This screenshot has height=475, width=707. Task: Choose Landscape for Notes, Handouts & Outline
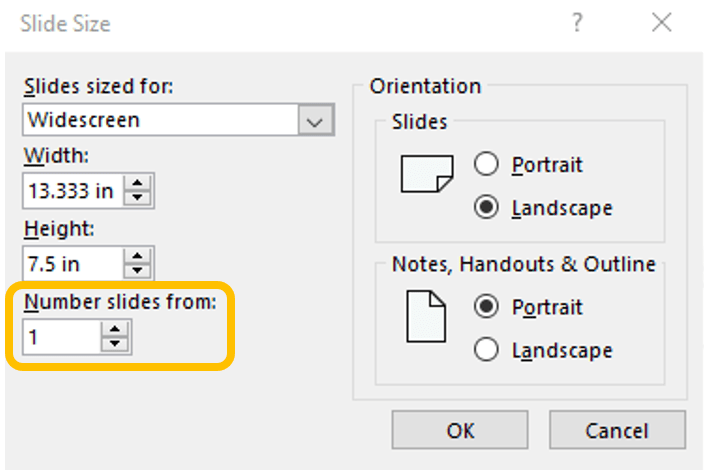(487, 350)
